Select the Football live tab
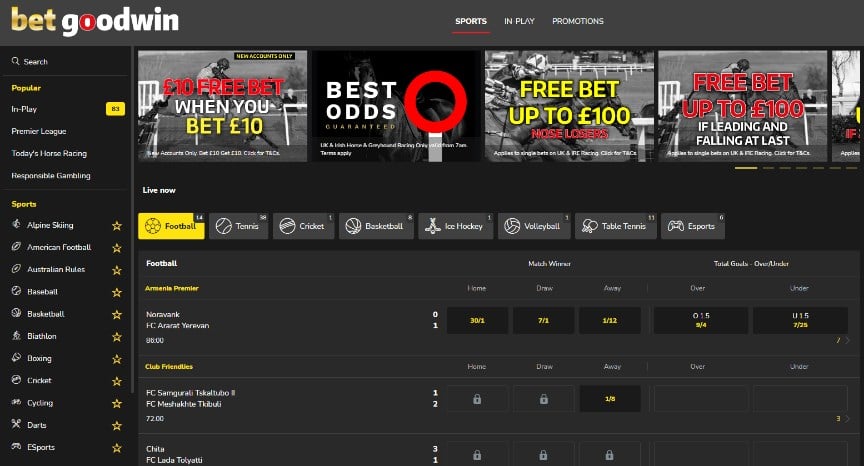The image size is (864, 466). pyautogui.click(x=171, y=226)
